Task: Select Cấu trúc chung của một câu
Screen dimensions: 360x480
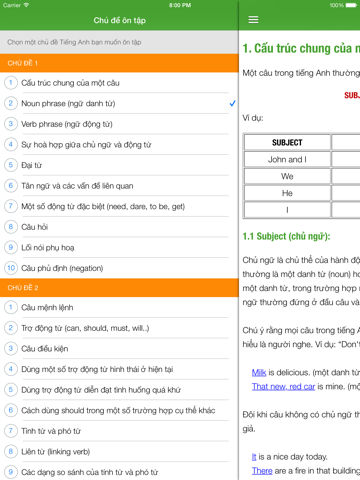Action: [119, 83]
